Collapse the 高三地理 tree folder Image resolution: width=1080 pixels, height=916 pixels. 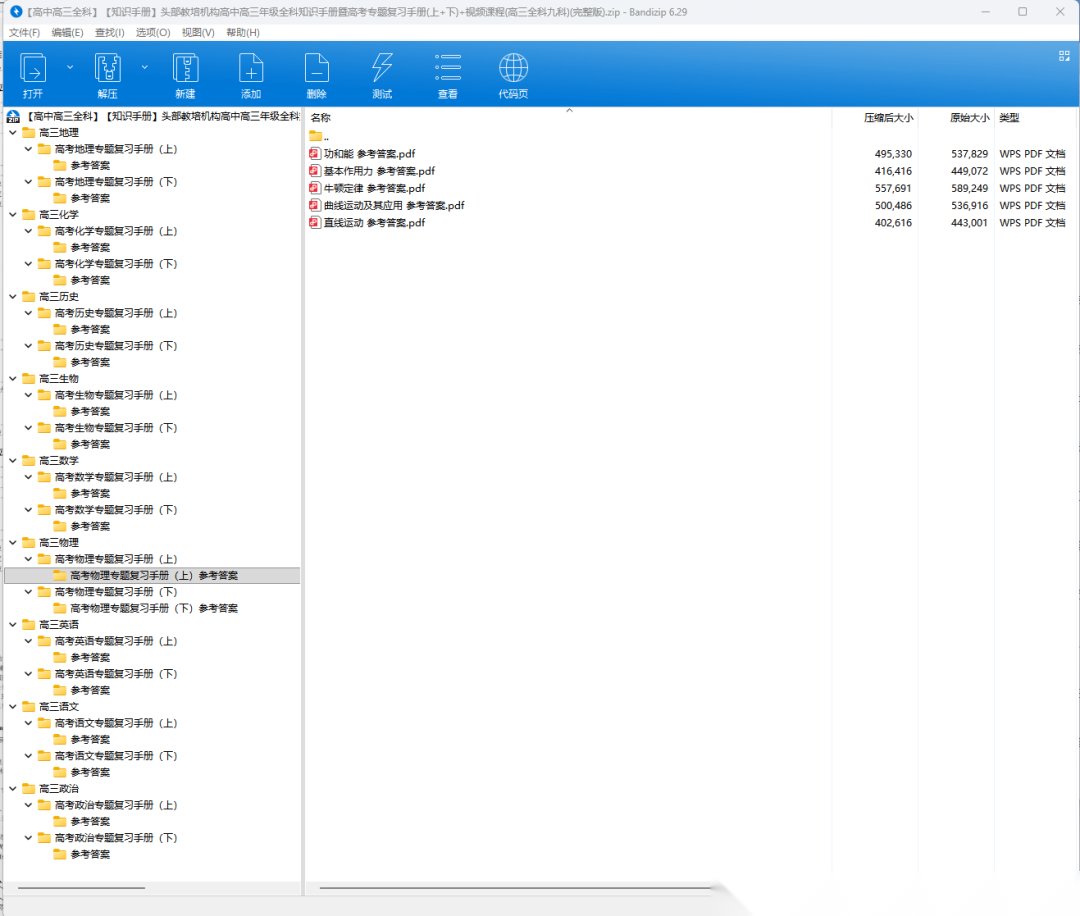point(13,132)
